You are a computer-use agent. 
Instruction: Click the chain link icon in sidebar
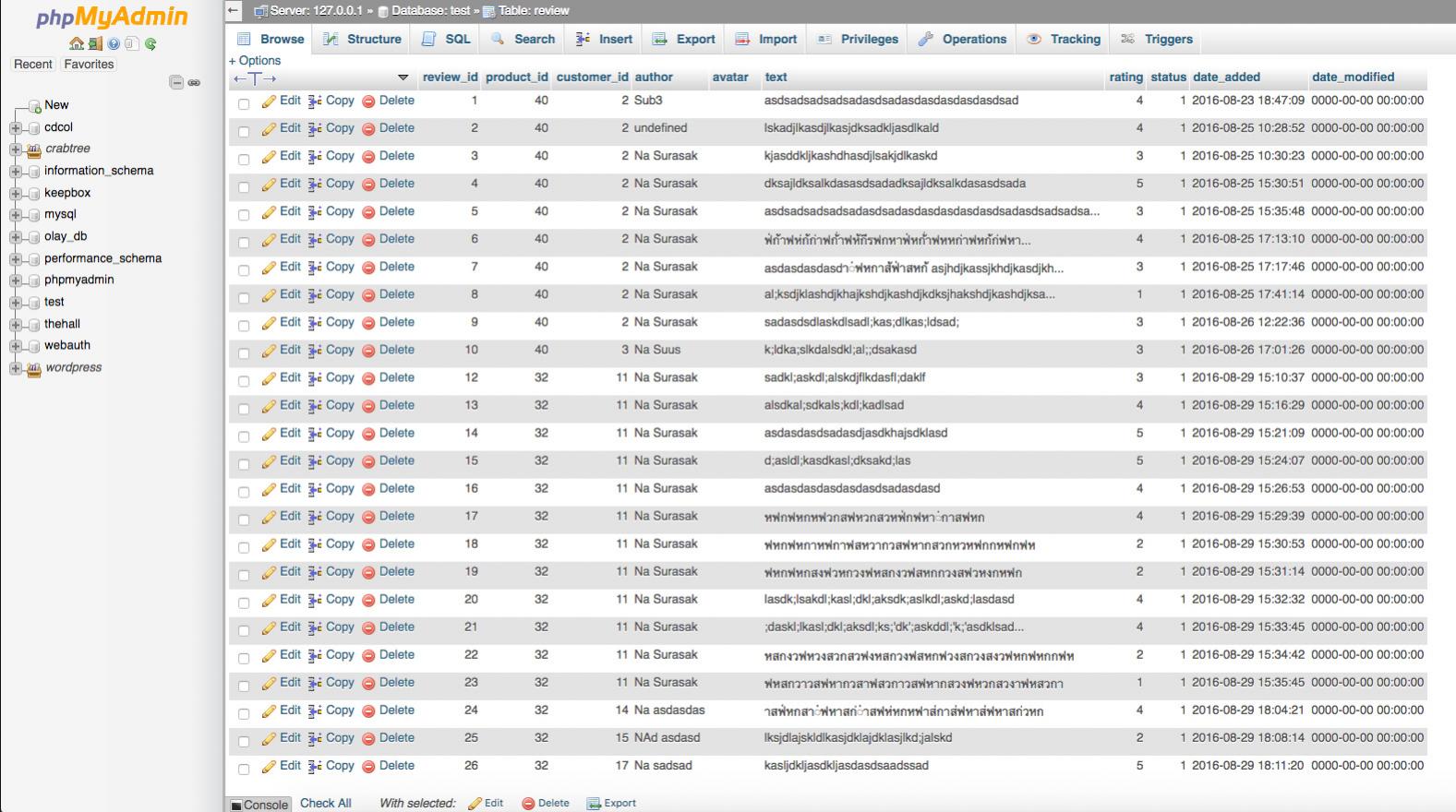[x=194, y=83]
